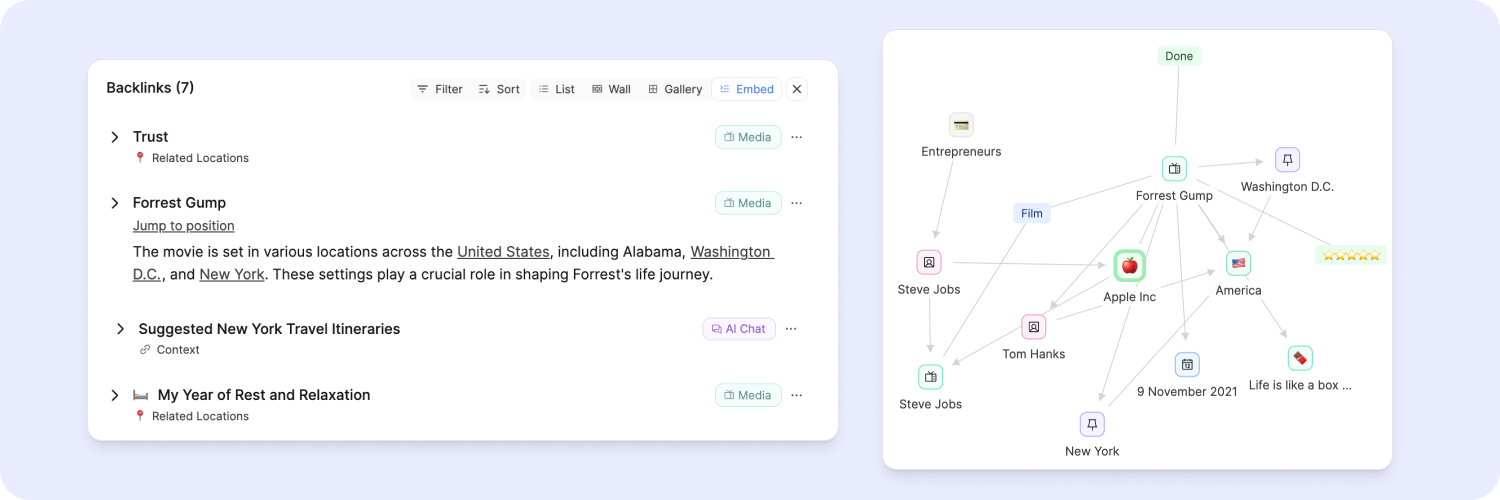The height and width of the screenshot is (500, 1500).
Task: Expand Suggested New York Travel Itineraries
Action: point(121,329)
